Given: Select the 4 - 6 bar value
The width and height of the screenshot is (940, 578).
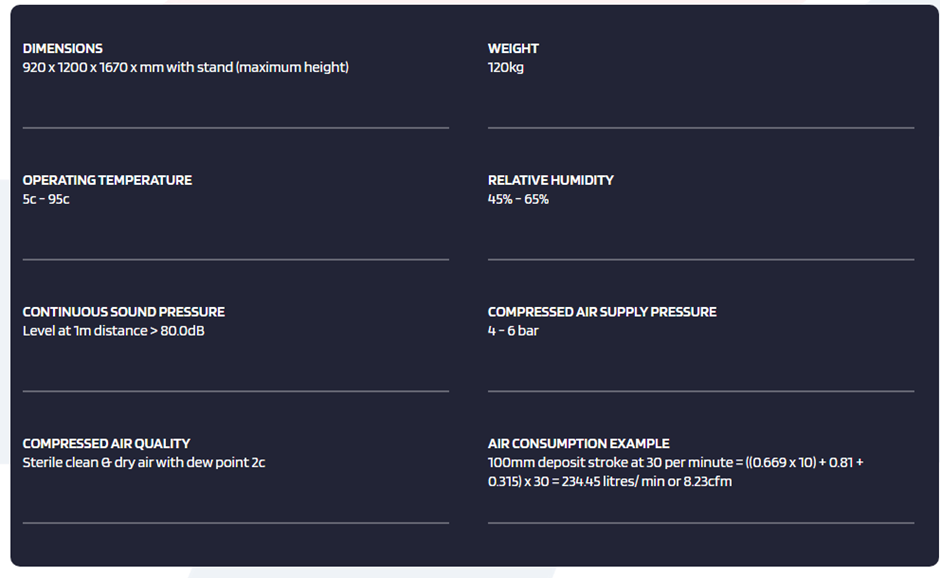Looking at the screenshot, I should (513, 331).
